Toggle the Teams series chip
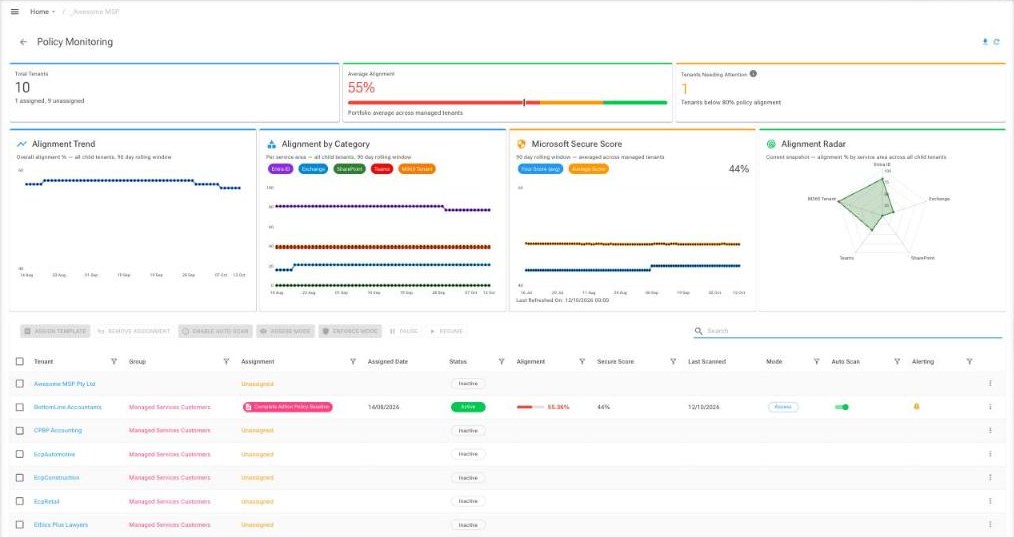 382,169
